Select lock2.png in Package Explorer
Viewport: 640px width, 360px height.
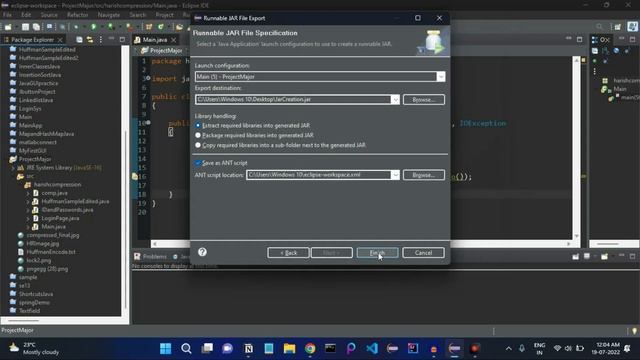coord(39,260)
